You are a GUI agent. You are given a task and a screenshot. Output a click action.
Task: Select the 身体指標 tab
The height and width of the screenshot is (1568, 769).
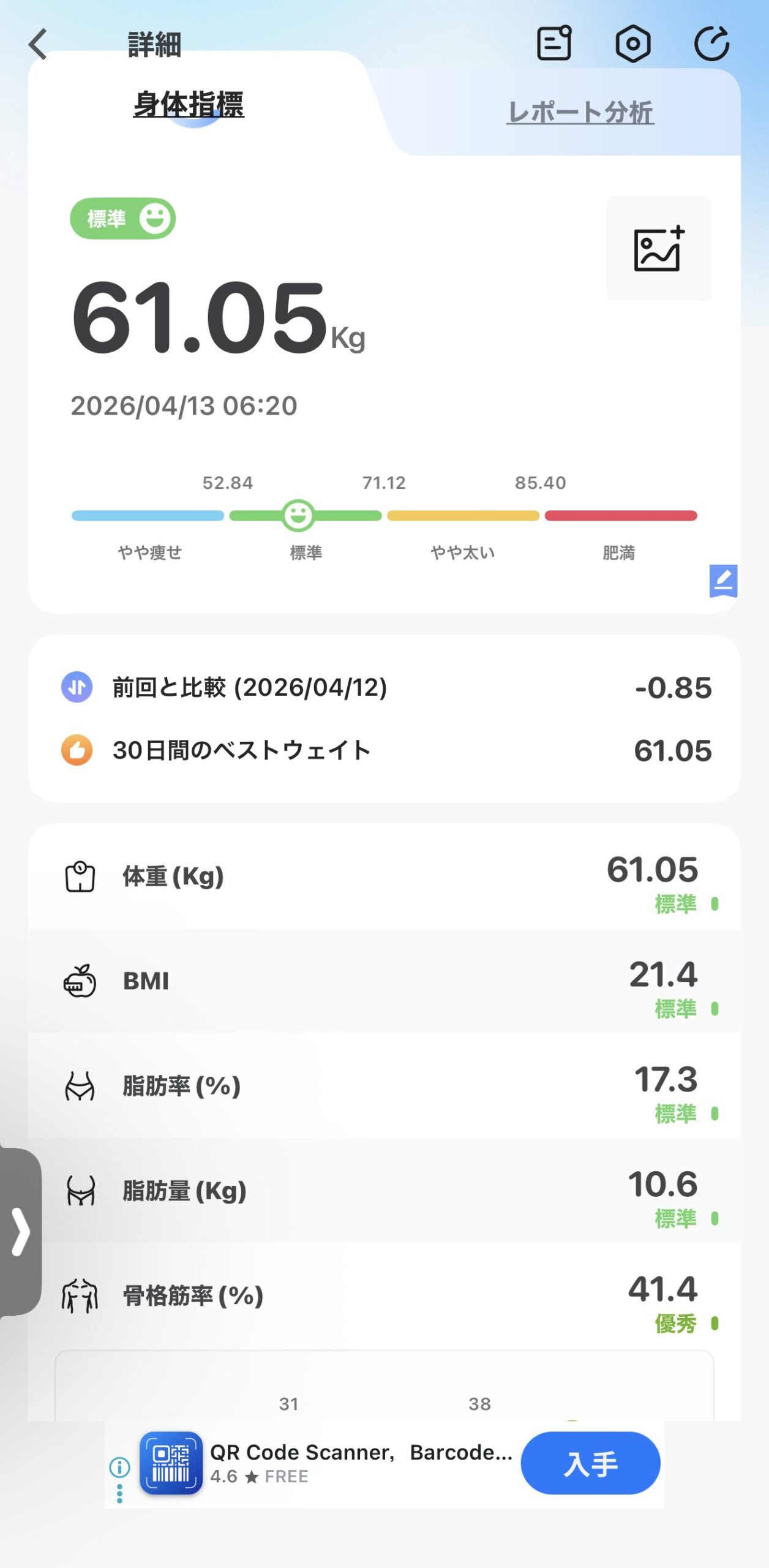click(x=189, y=104)
